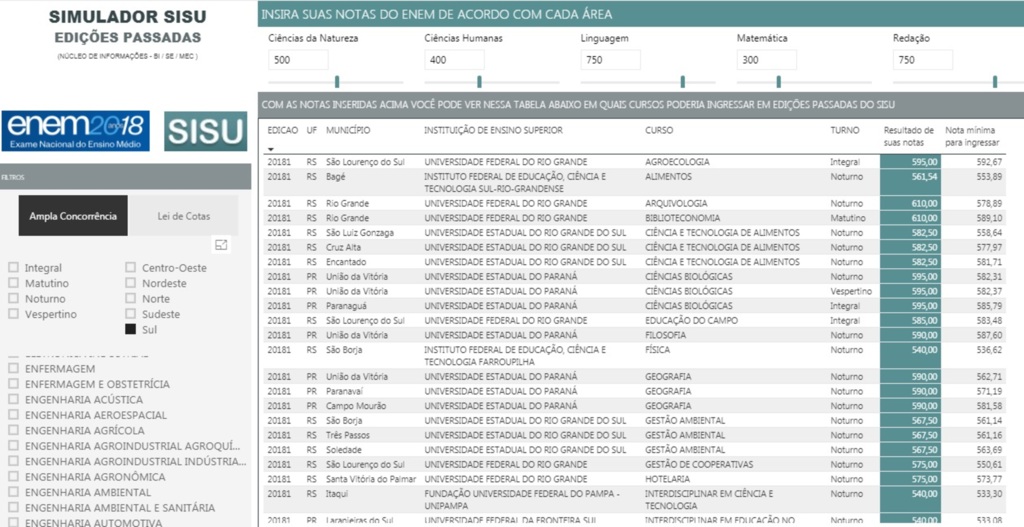Click the Itaqui municipality cell
The height and width of the screenshot is (527, 1024).
pyautogui.click(x=336, y=494)
